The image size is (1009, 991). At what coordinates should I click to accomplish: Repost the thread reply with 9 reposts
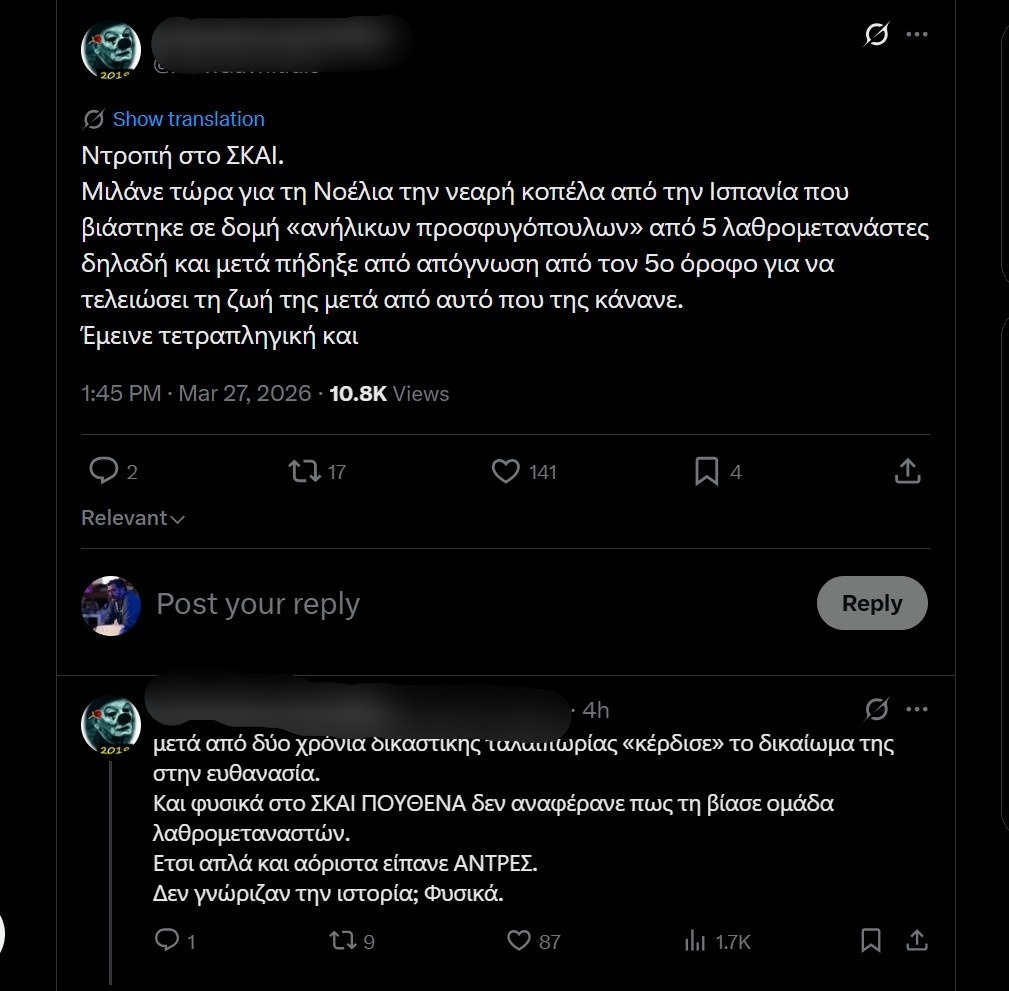click(342, 940)
